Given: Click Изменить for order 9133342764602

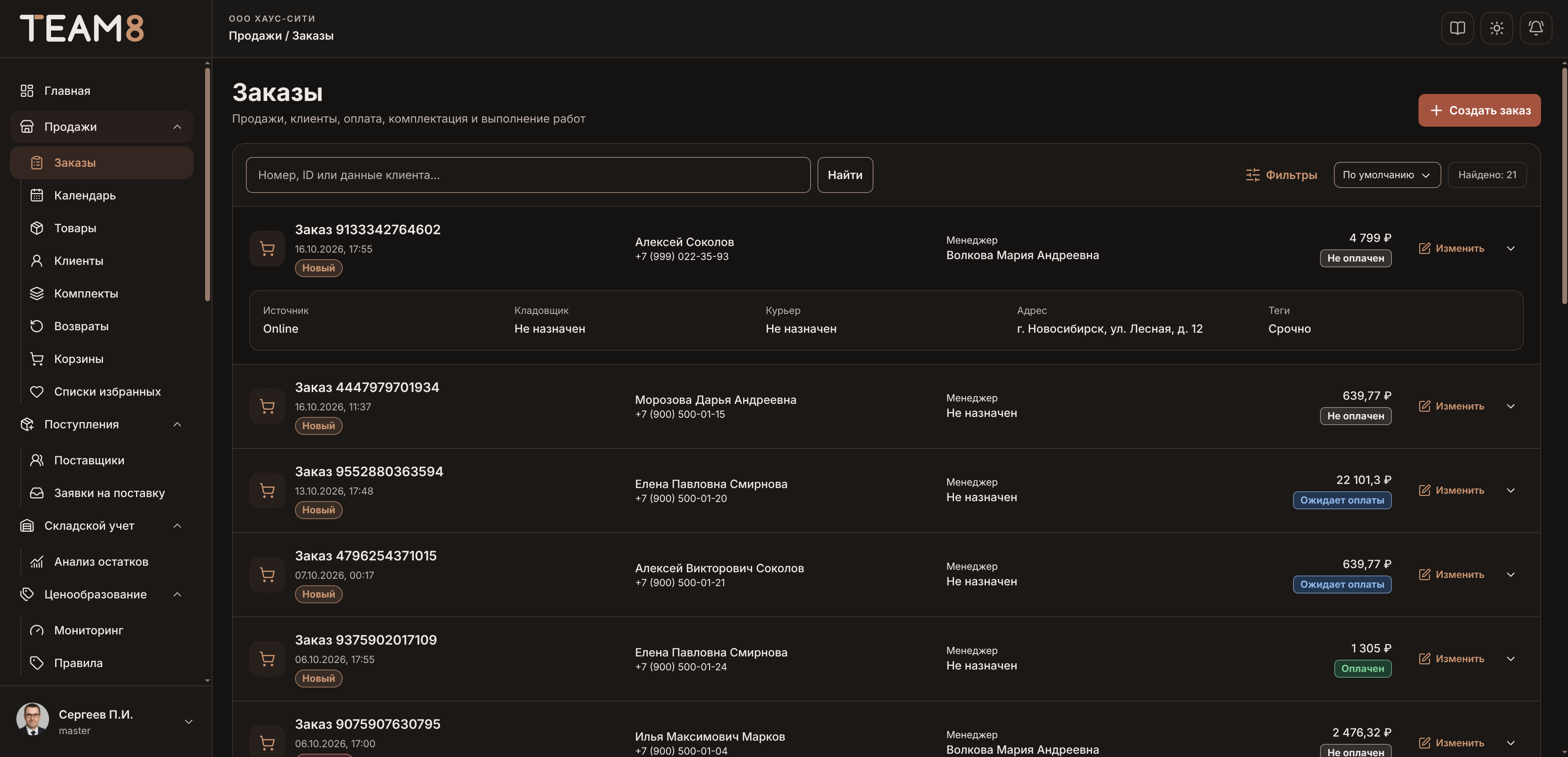Looking at the screenshot, I should [1451, 249].
